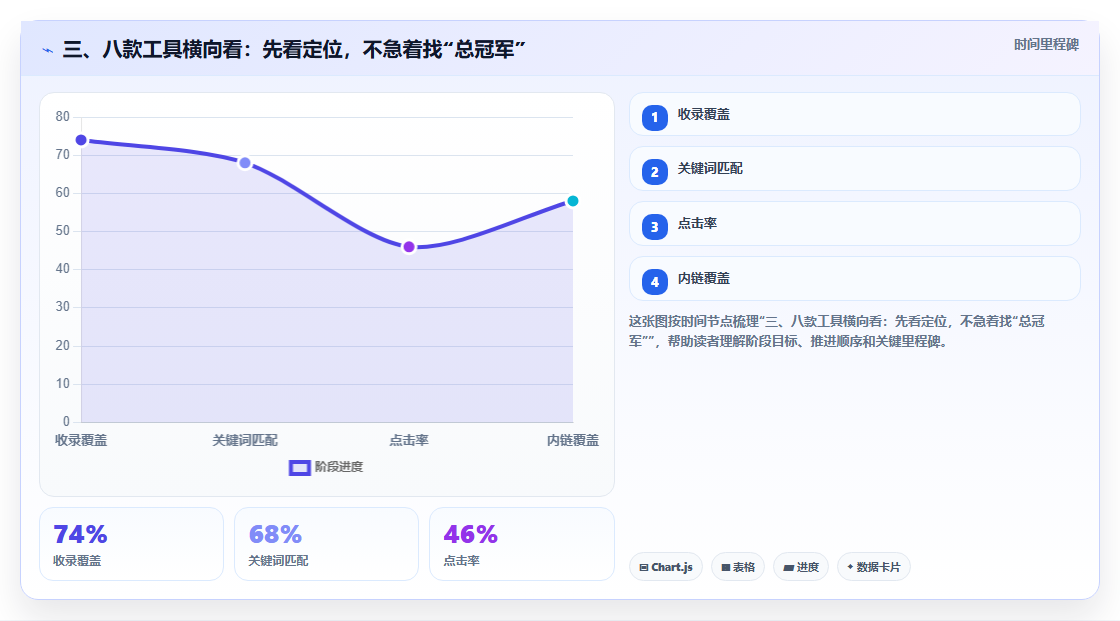Select the 表格 tag
This screenshot has height=621, width=1120.
pos(738,567)
